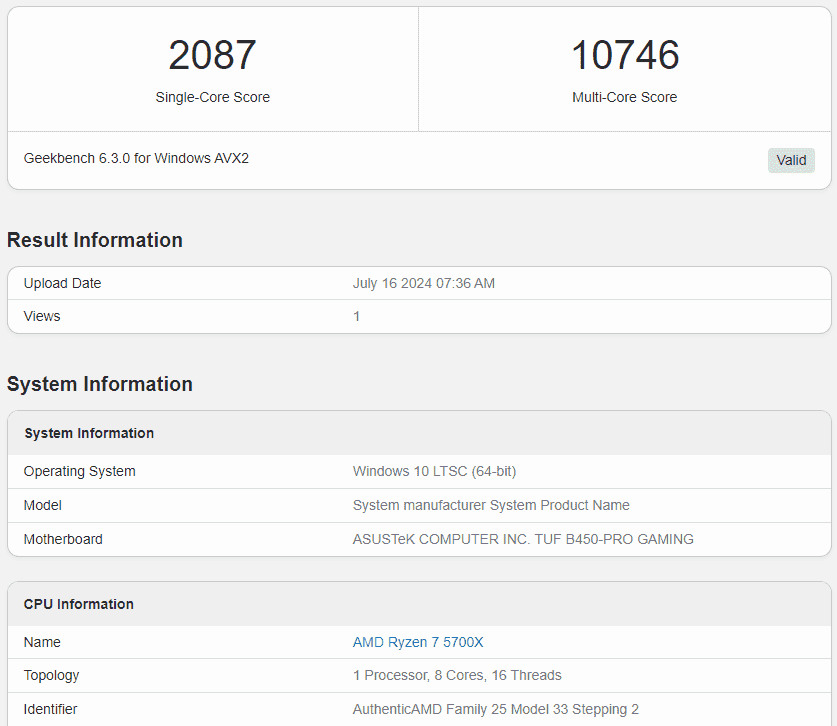Click the Valid status badge
This screenshot has width=837, height=726.
pos(791,160)
